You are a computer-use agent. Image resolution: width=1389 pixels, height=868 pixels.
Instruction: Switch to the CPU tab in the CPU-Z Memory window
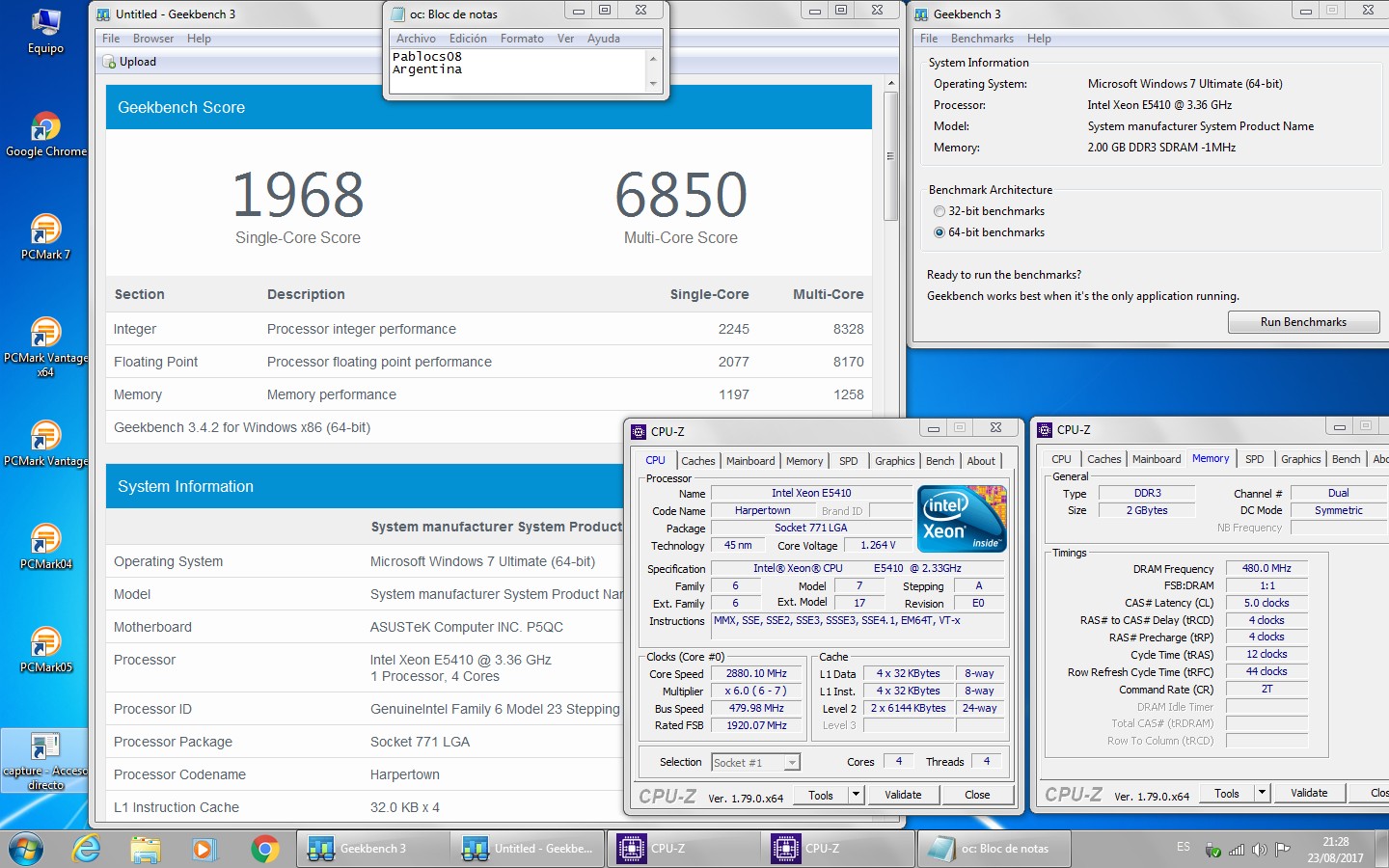point(1061,459)
